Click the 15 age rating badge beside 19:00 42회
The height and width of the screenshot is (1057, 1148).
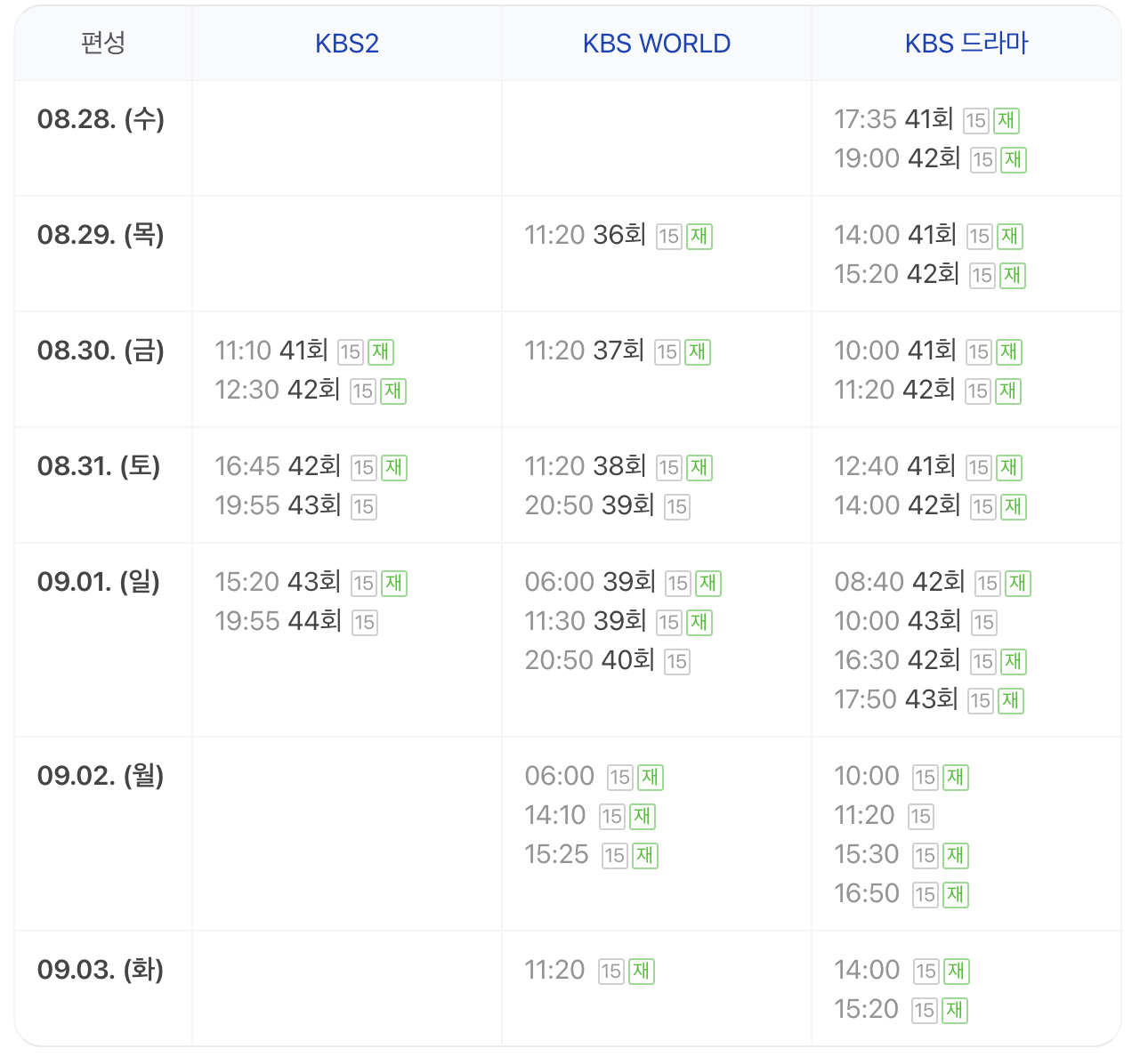(x=982, y=159)
